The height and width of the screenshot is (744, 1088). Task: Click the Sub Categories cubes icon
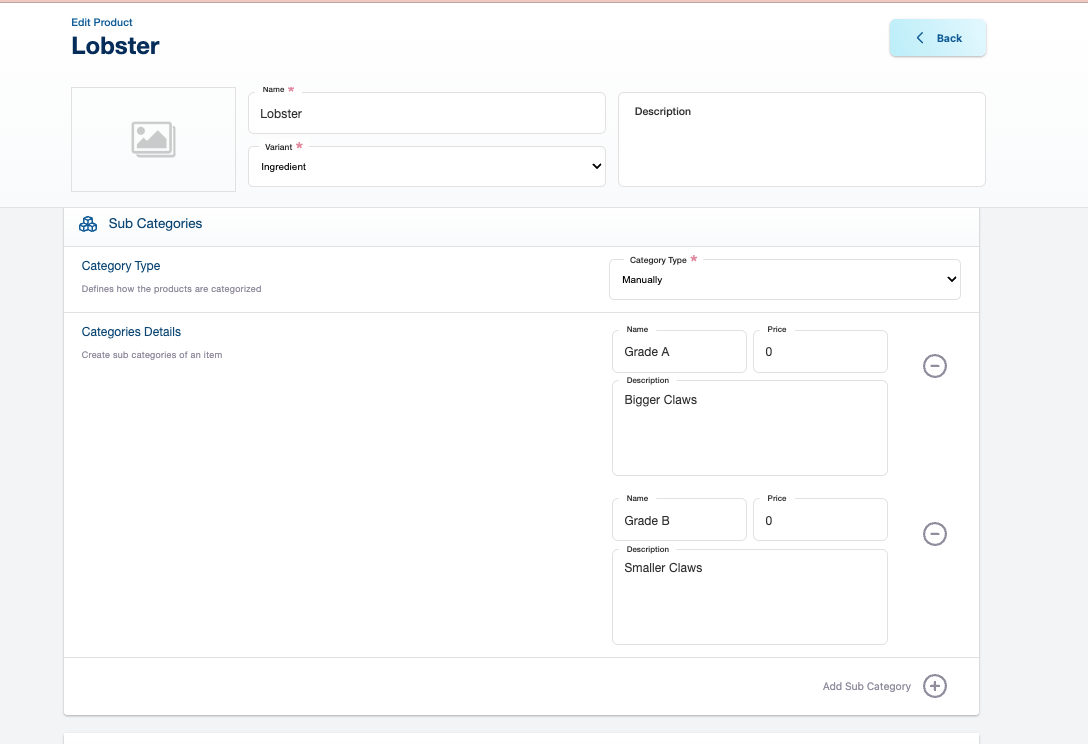[88, 224]
